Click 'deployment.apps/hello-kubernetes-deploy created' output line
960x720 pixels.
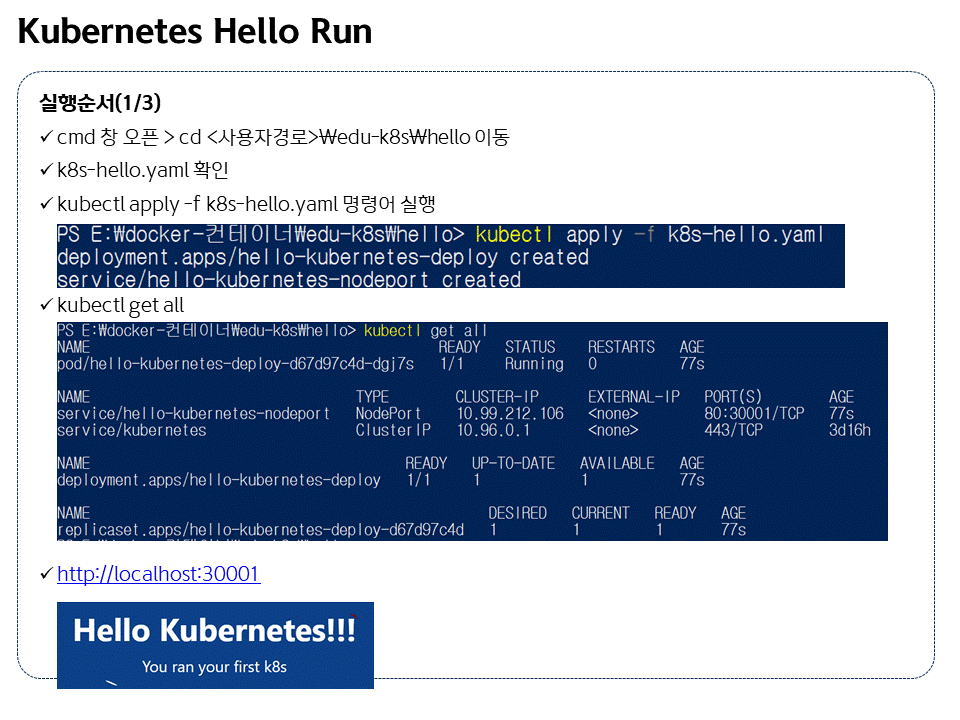pos(323,257)
